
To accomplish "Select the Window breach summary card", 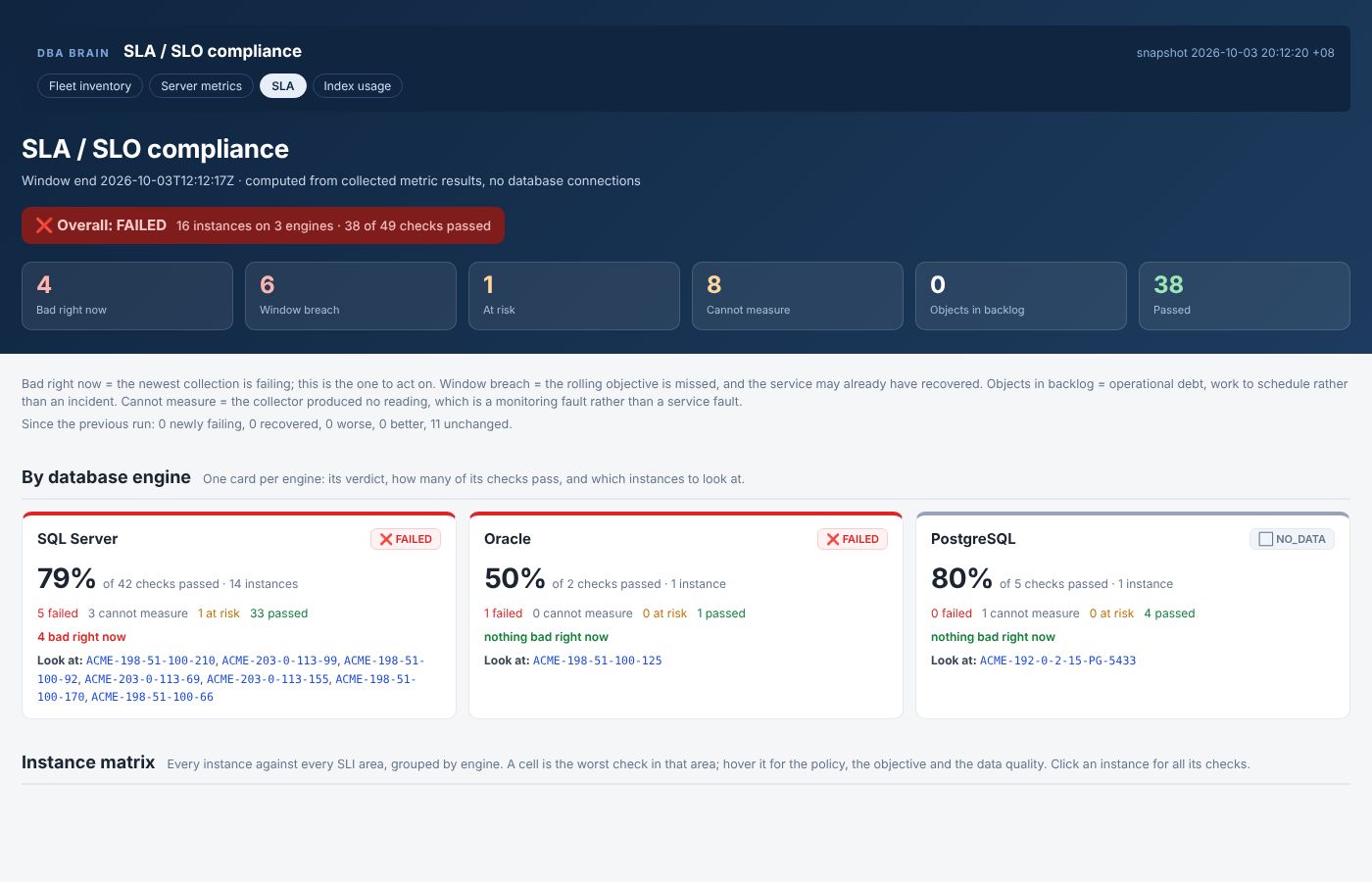I will (351, 296).
